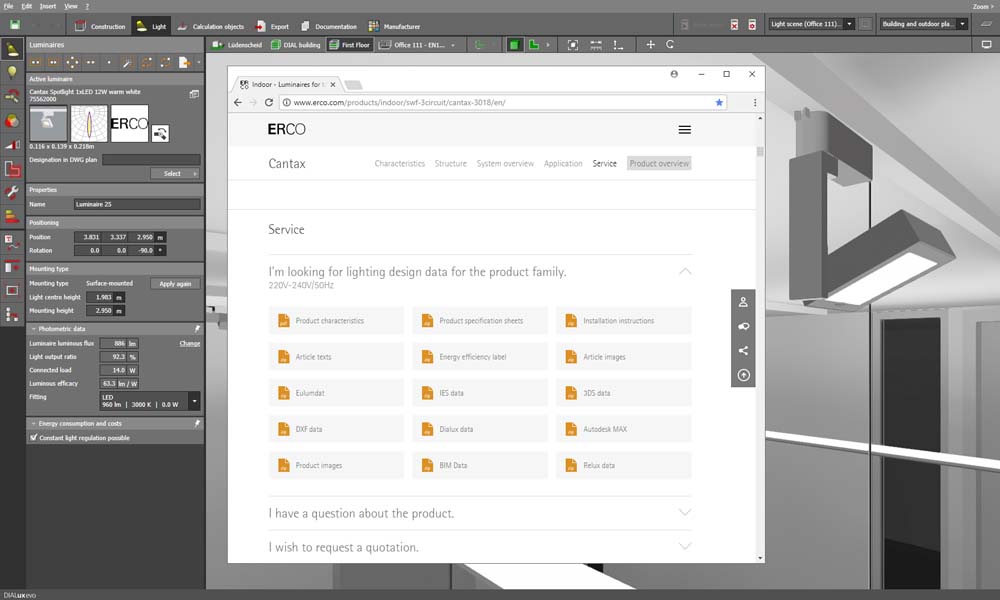Switch to the Calculation objects tab
The image size is (1000, 600).
tap(214, 26)
